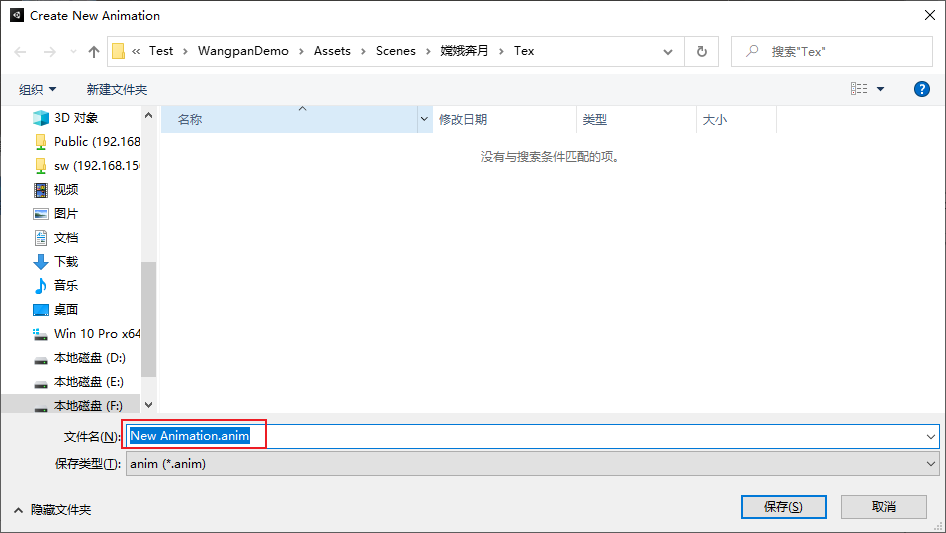This screenshot has width=946, height=533.
Task: Open 本地磁盘 (E:) drive
Action: [x=89, y=382]
